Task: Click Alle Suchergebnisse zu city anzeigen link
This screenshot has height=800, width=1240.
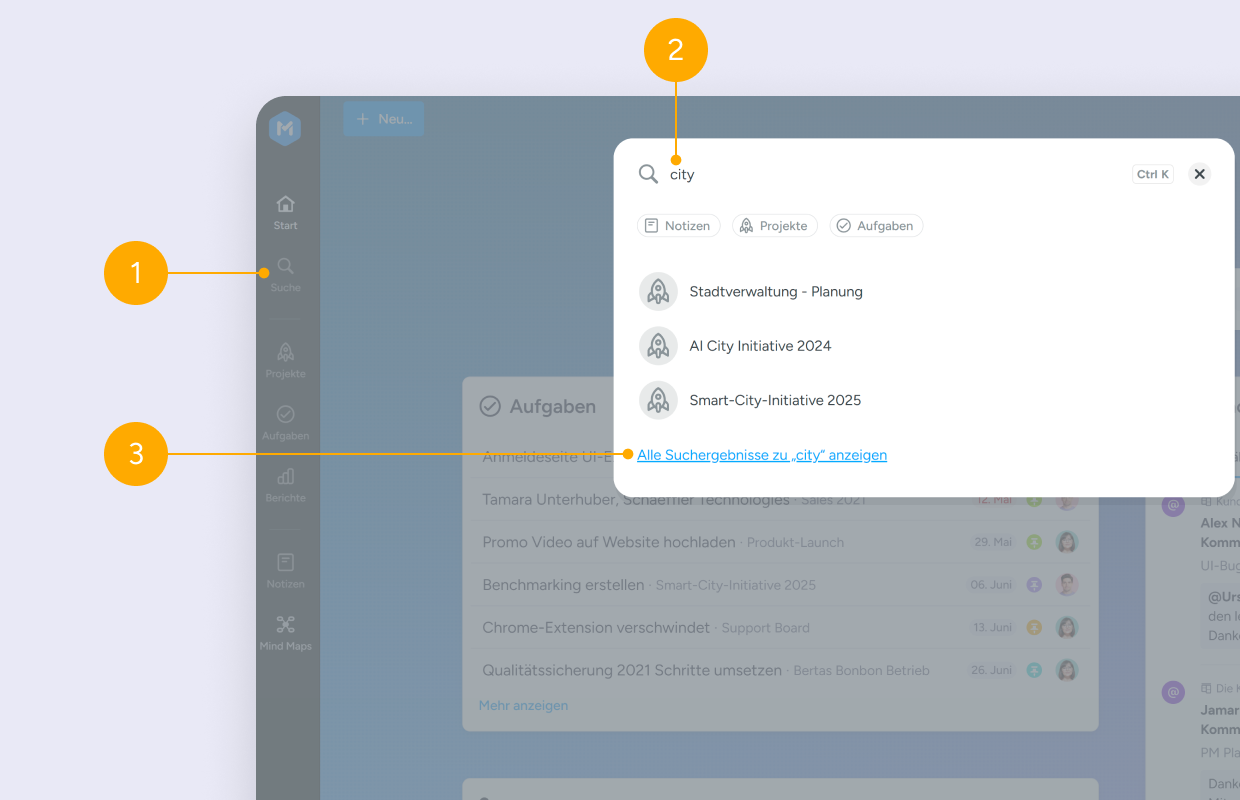Action: point(762,455)
